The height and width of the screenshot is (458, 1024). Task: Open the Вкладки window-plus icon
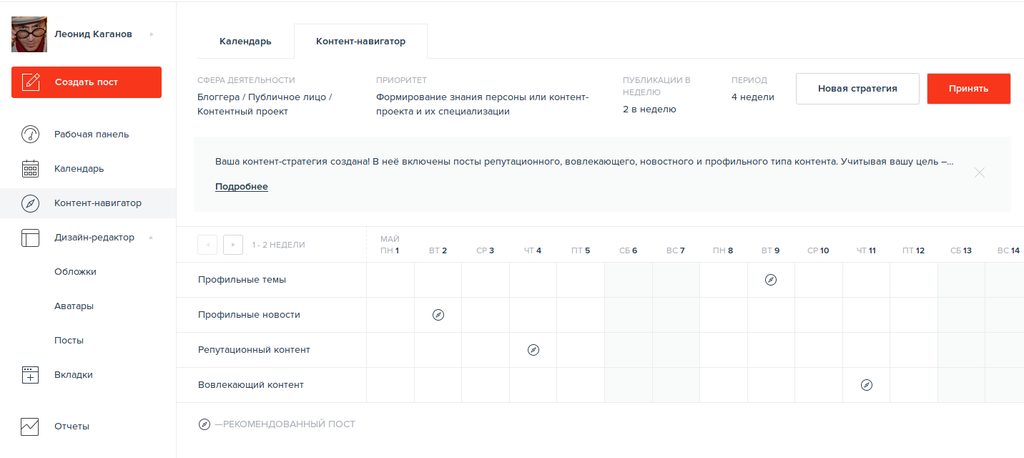[30, 375]
